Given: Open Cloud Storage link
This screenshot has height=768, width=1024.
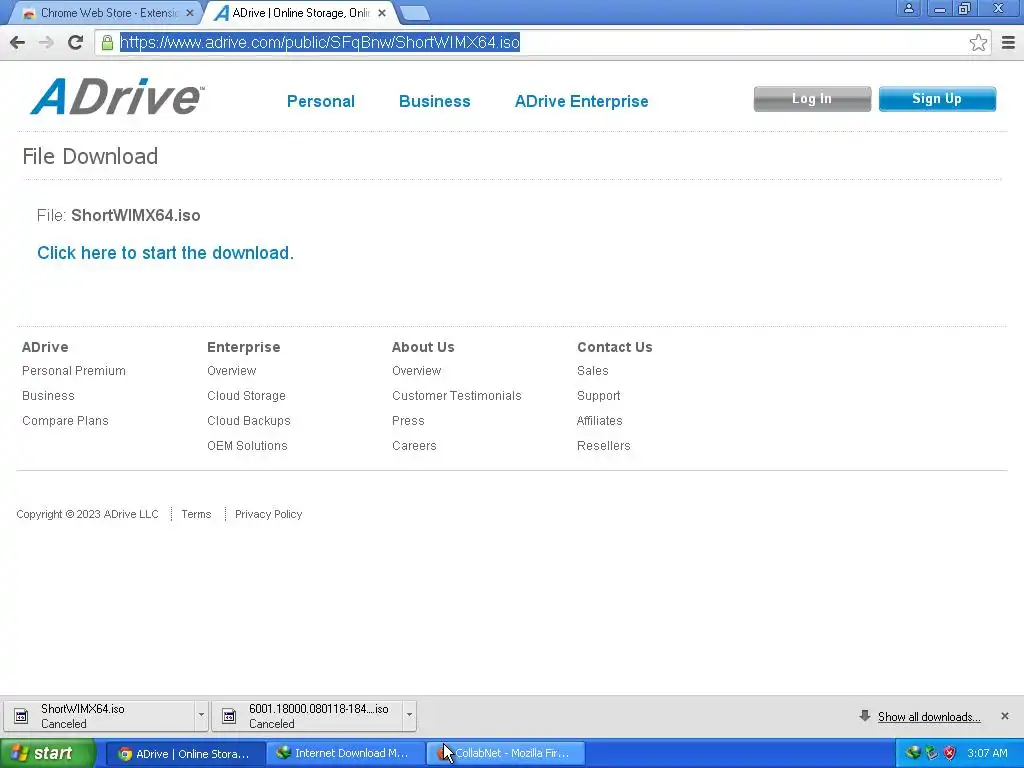Looking at the screenshot, I should tap(246, 396).
